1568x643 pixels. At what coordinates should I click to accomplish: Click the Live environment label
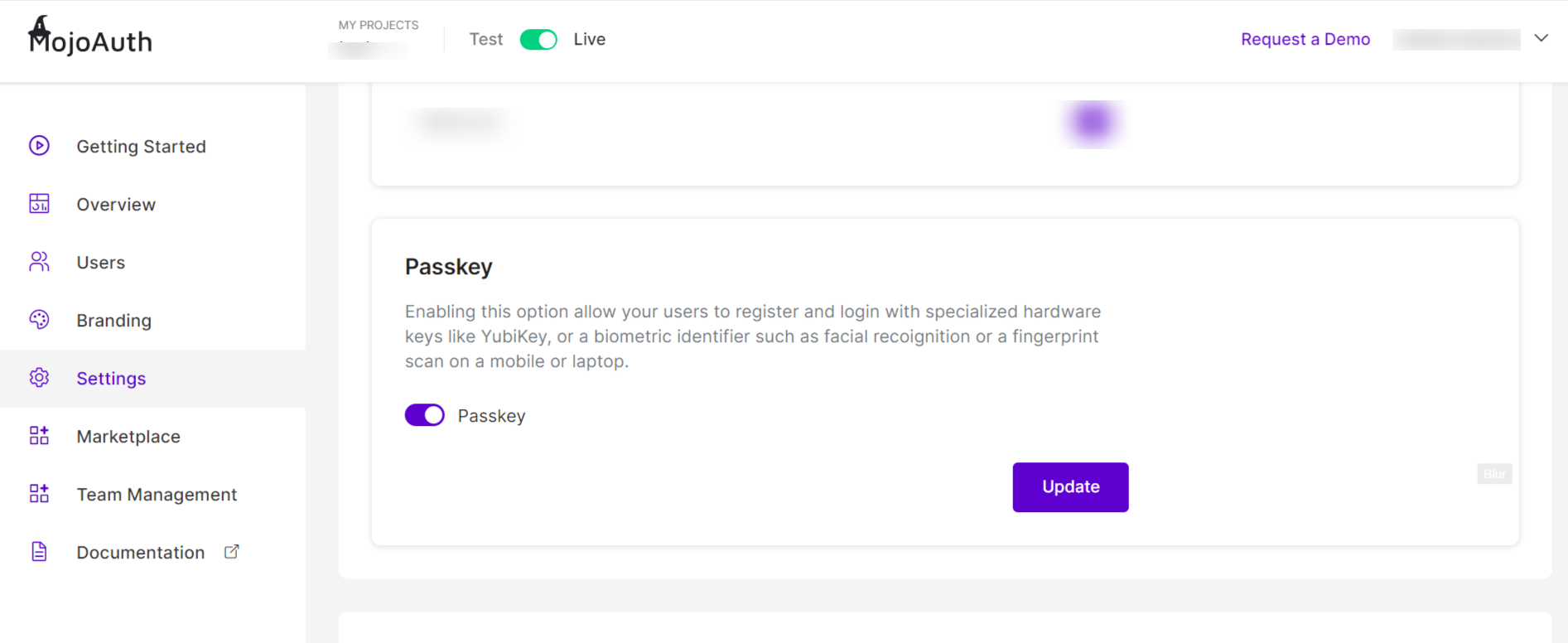tap(589, 40)
